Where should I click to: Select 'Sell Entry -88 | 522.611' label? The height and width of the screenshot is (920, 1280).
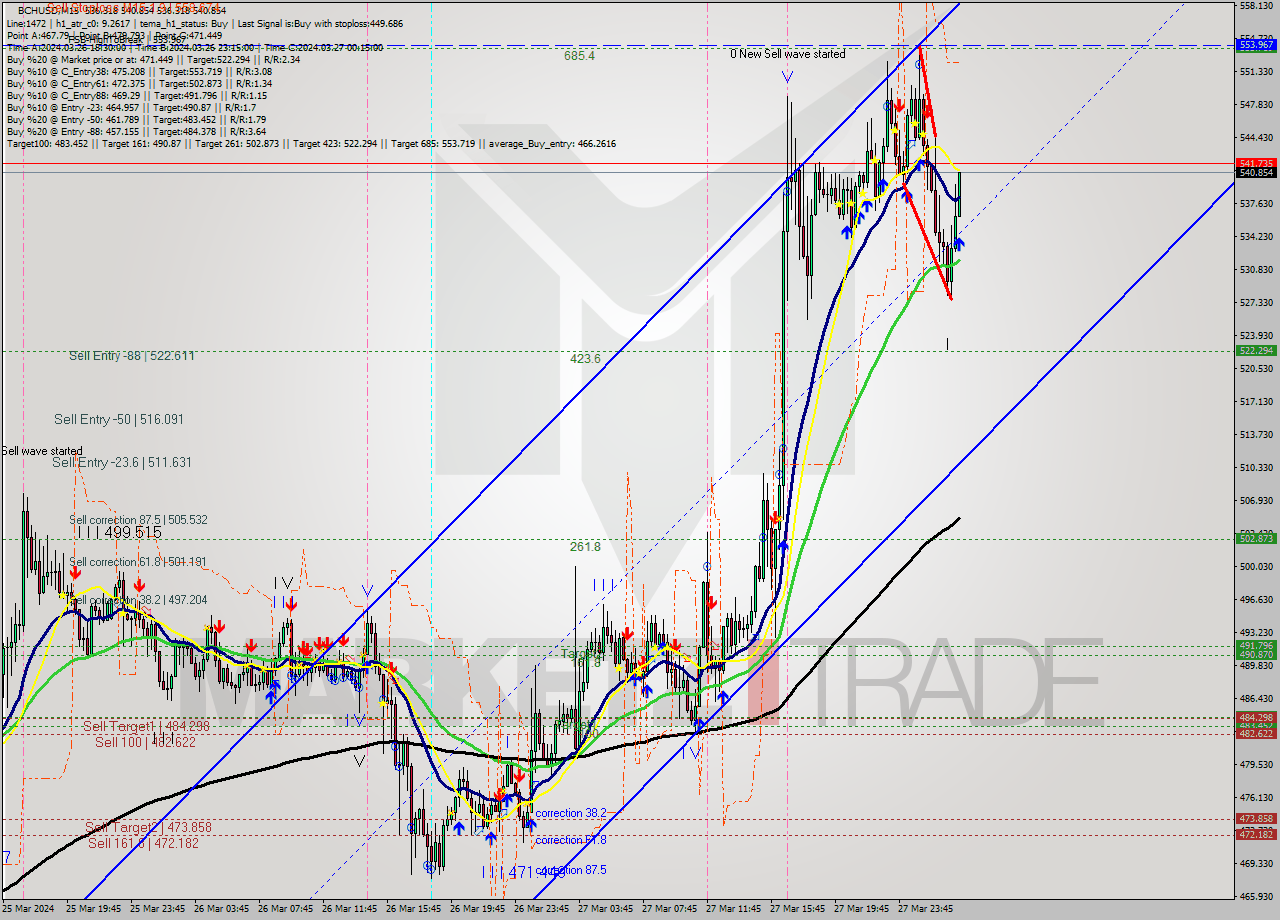tap(131, 356)
